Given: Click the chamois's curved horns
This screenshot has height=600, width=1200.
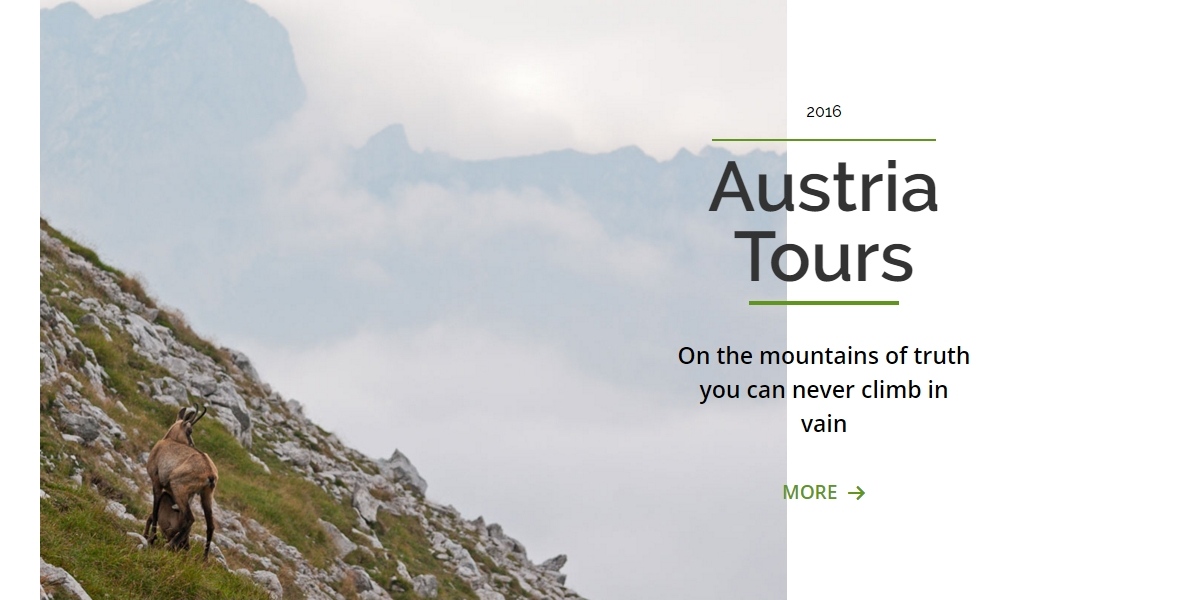Looking at the screenshot, I should point(195,413).
